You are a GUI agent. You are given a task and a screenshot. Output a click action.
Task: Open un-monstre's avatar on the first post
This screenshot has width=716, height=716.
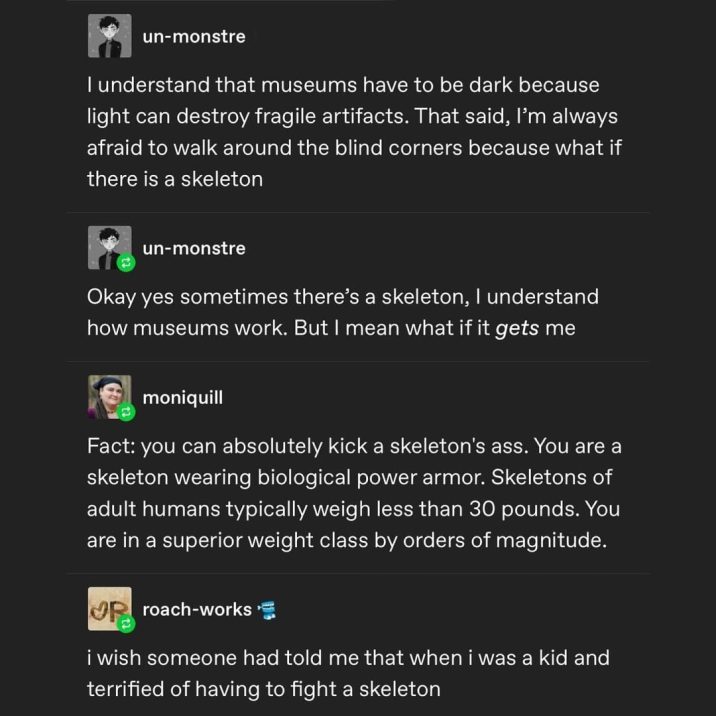tap(109, 37)
